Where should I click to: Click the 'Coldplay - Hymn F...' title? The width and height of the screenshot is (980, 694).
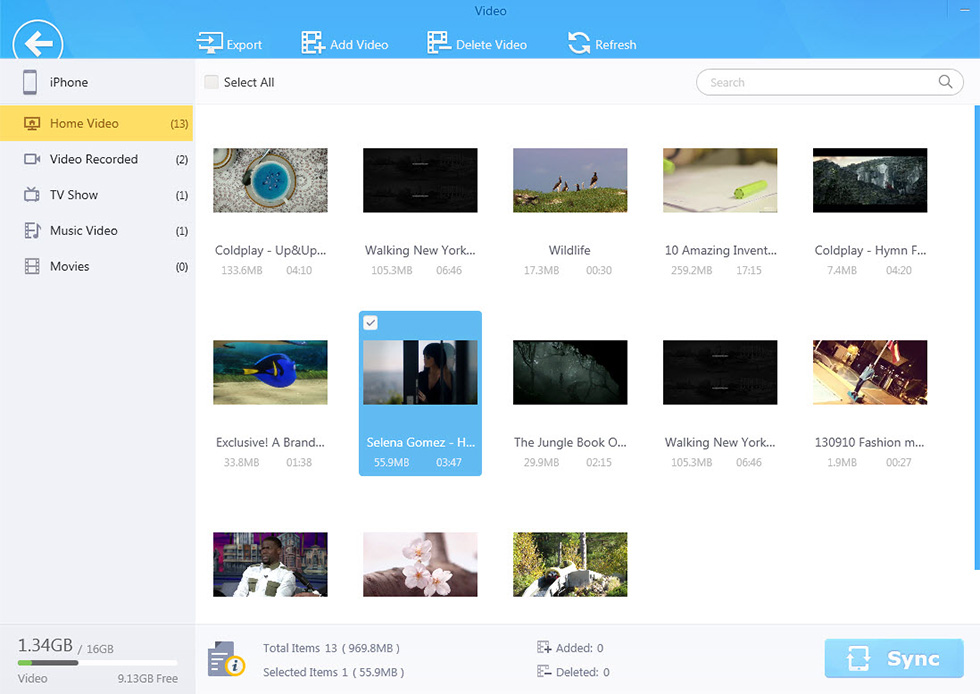870,250
